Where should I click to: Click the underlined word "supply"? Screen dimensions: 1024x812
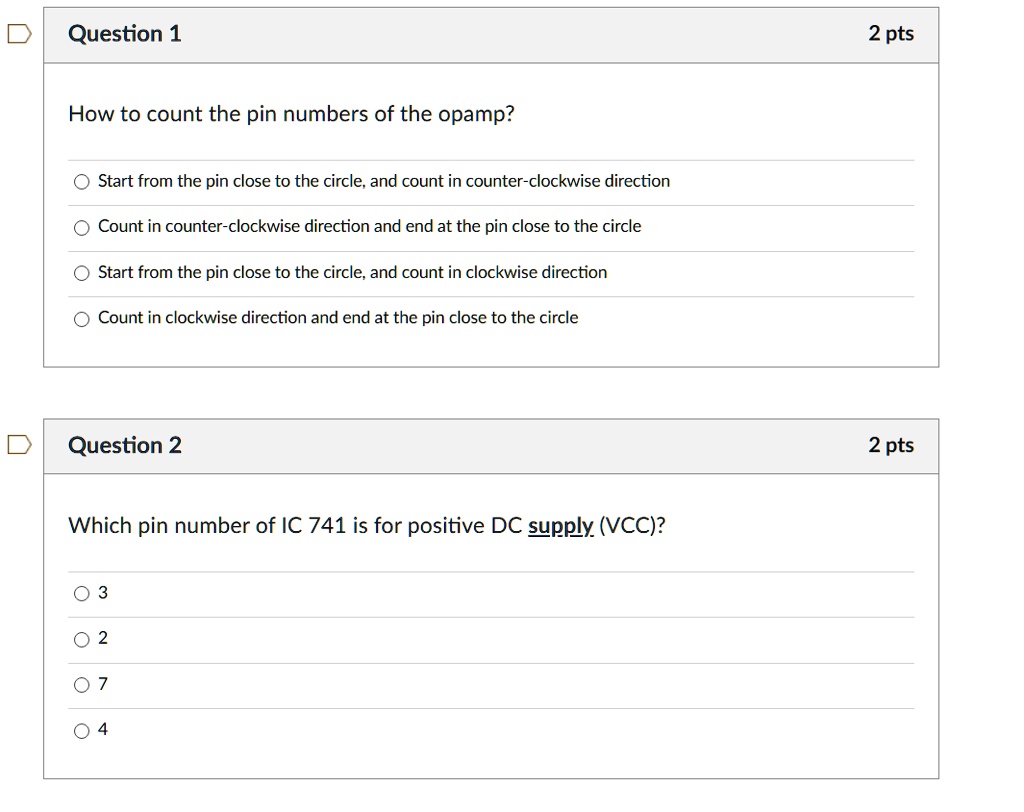tap(560, 526)
